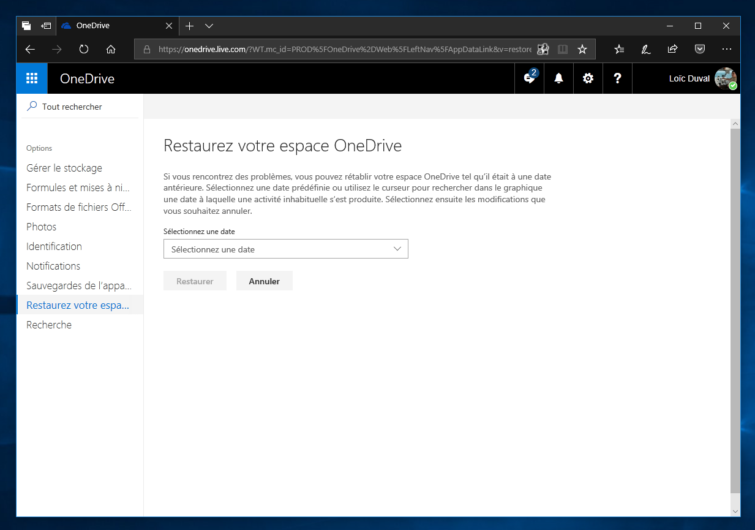The width and height of the screenshot is (755, 530).
Task: Open the Identification option
Action: coord(54,246)
